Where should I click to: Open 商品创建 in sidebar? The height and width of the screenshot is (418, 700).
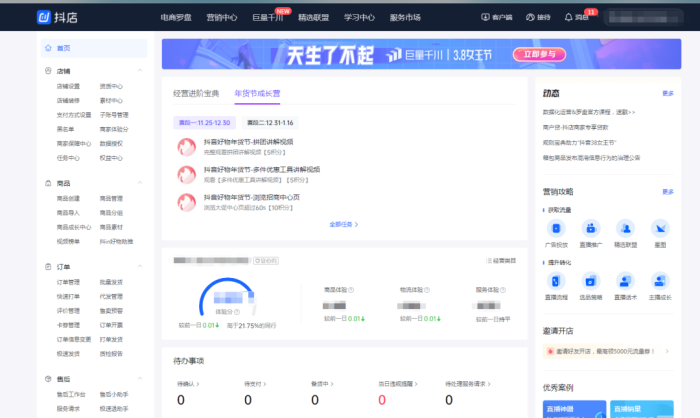coord(68,198)
